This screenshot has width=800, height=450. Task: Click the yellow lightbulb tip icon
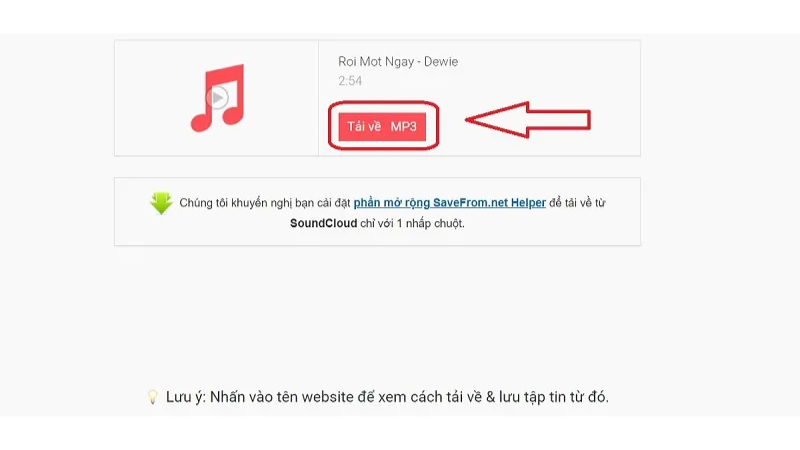[153, 397]
